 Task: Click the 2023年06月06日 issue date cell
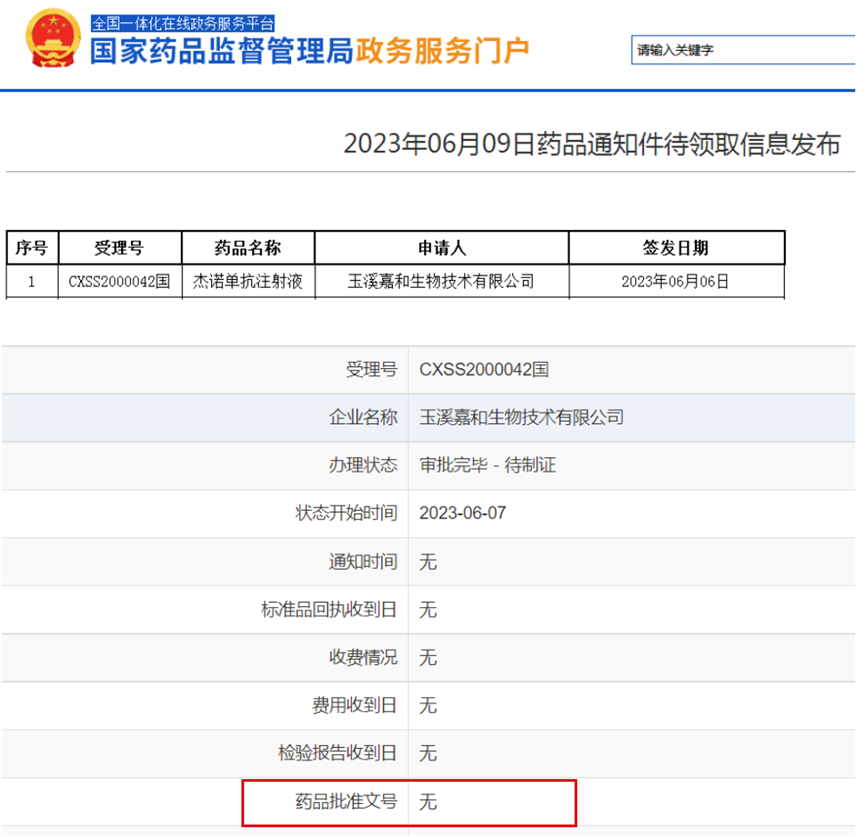click(x=675, y=282)
